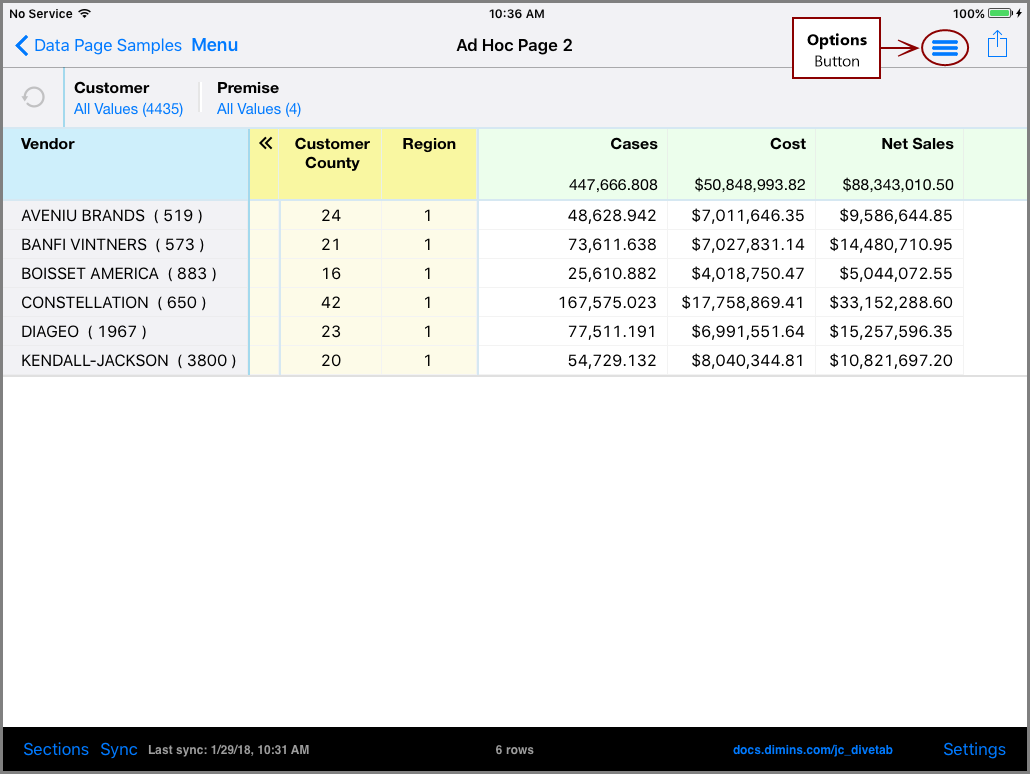Image resolution: width=1030 pixels, height=774 pixels.
Task: Open the Menu from the top bar
Action: [x=215, y=45]
